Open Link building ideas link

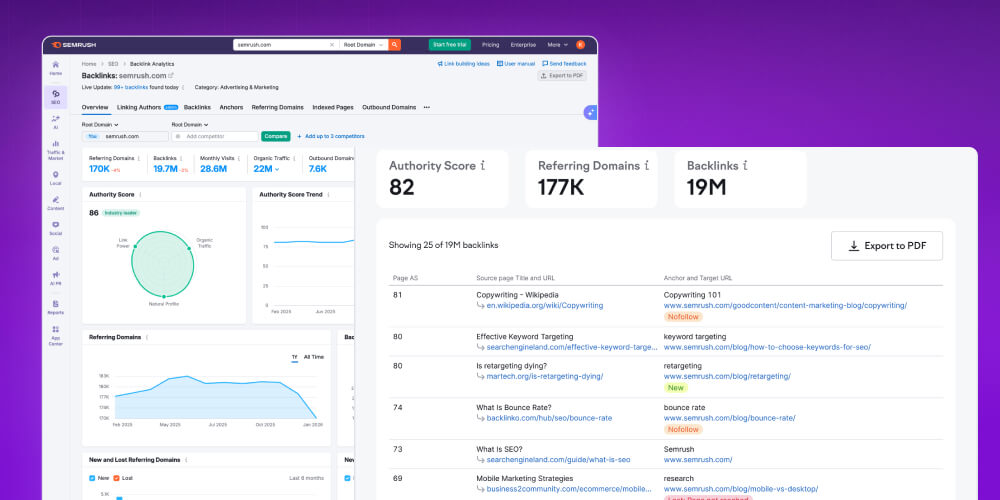tap(463, 64)
